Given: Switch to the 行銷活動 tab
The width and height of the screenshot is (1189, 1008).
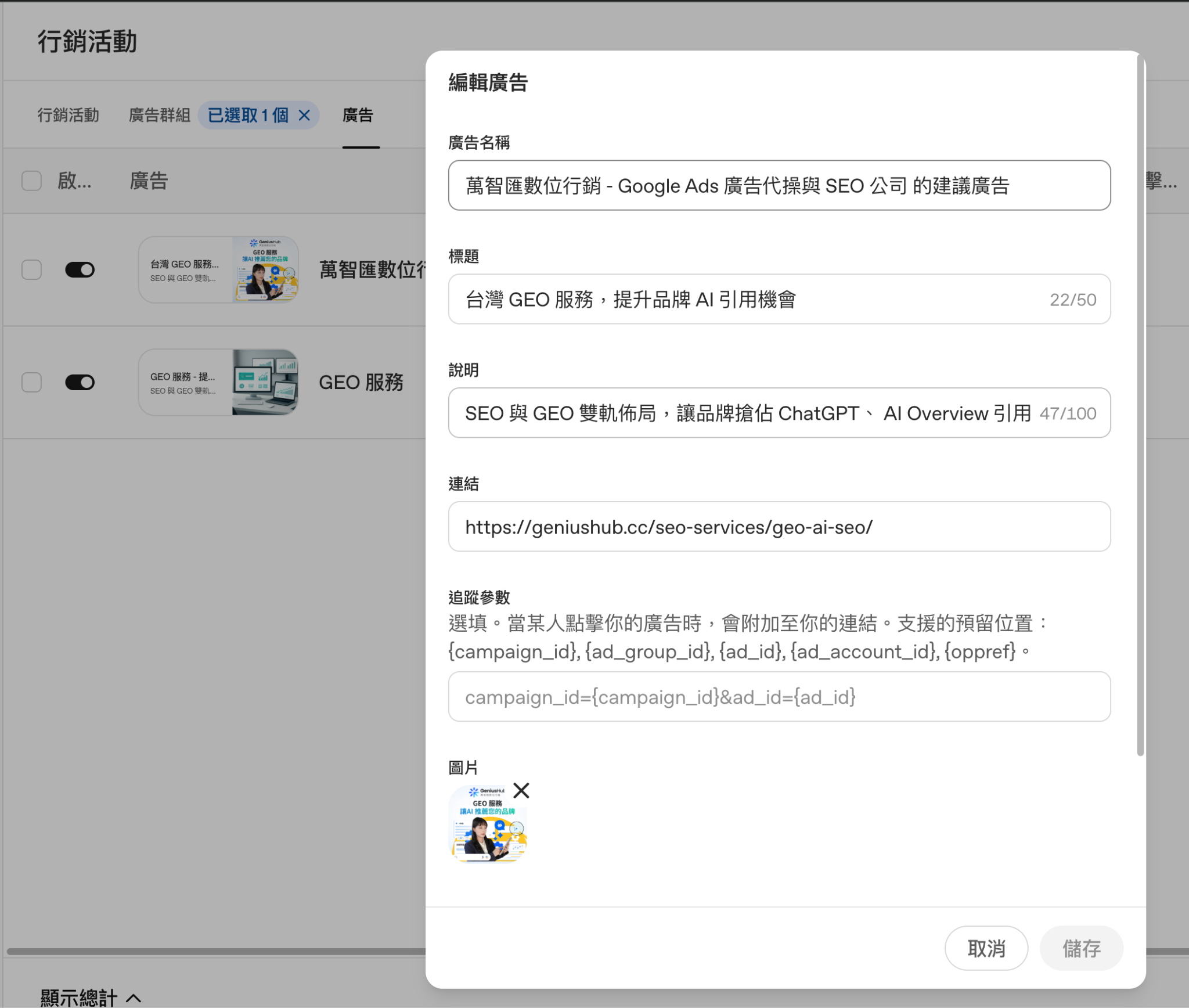Looking at the screenshot, I should (68, 115).
